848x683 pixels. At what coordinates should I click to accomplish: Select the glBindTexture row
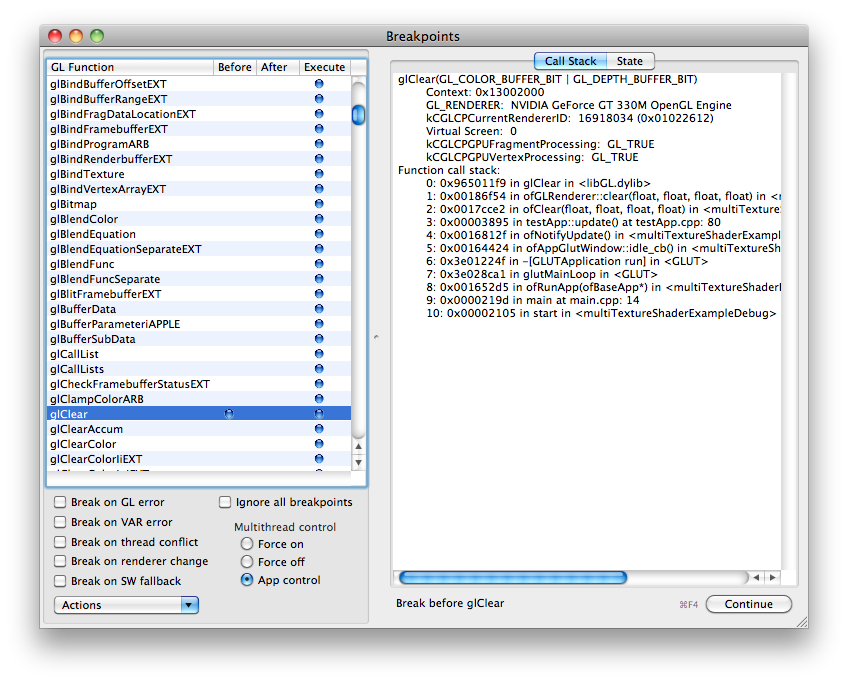pos(199,174)
